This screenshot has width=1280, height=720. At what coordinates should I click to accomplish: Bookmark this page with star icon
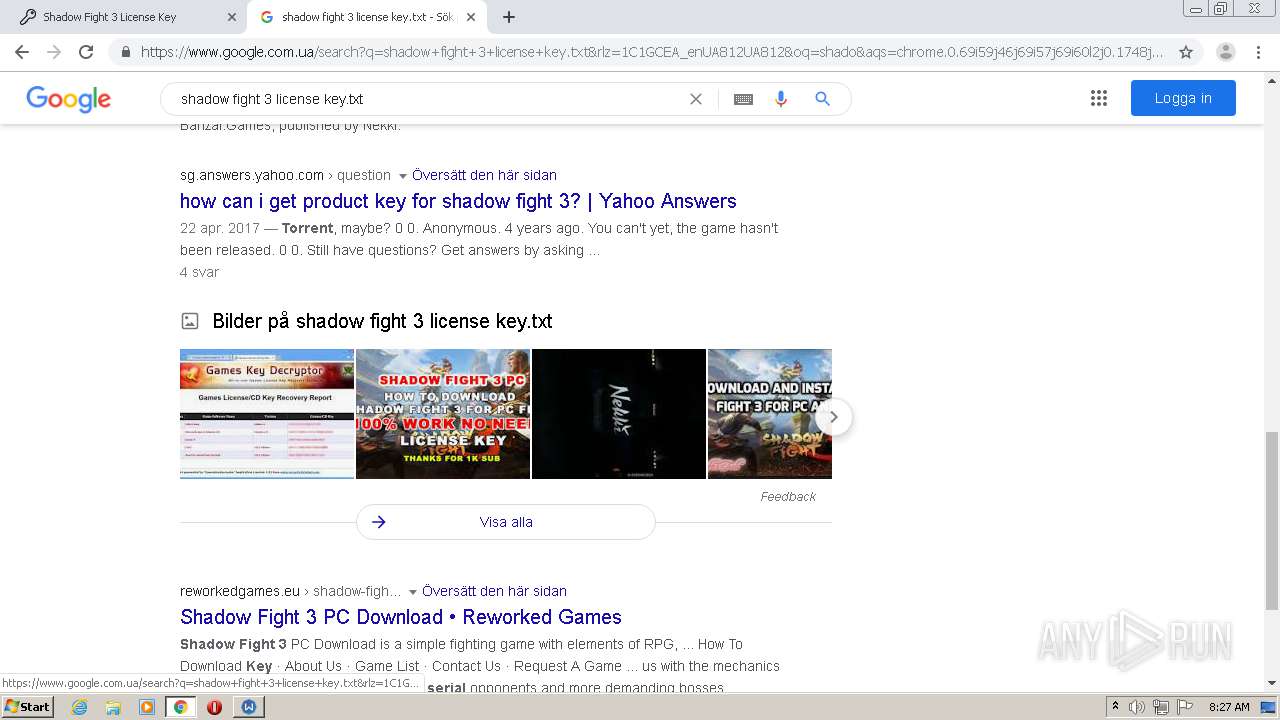(1186, 52)
